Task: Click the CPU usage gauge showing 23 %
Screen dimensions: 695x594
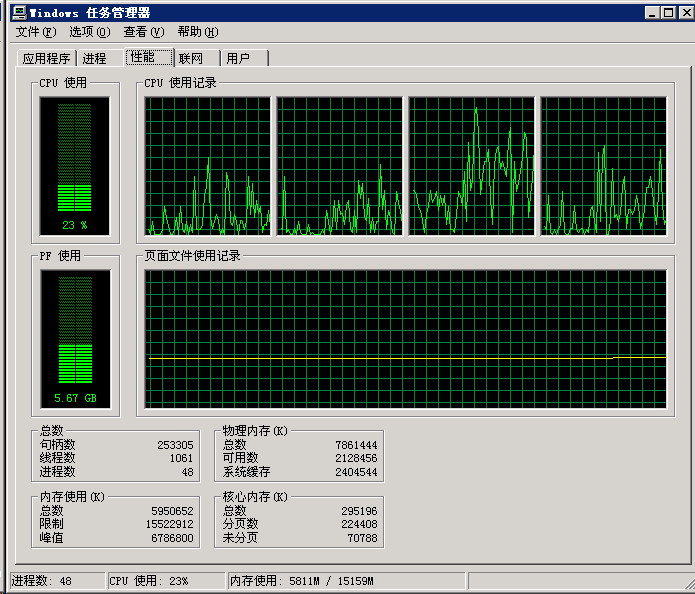Action: click(x=74, y=166)
